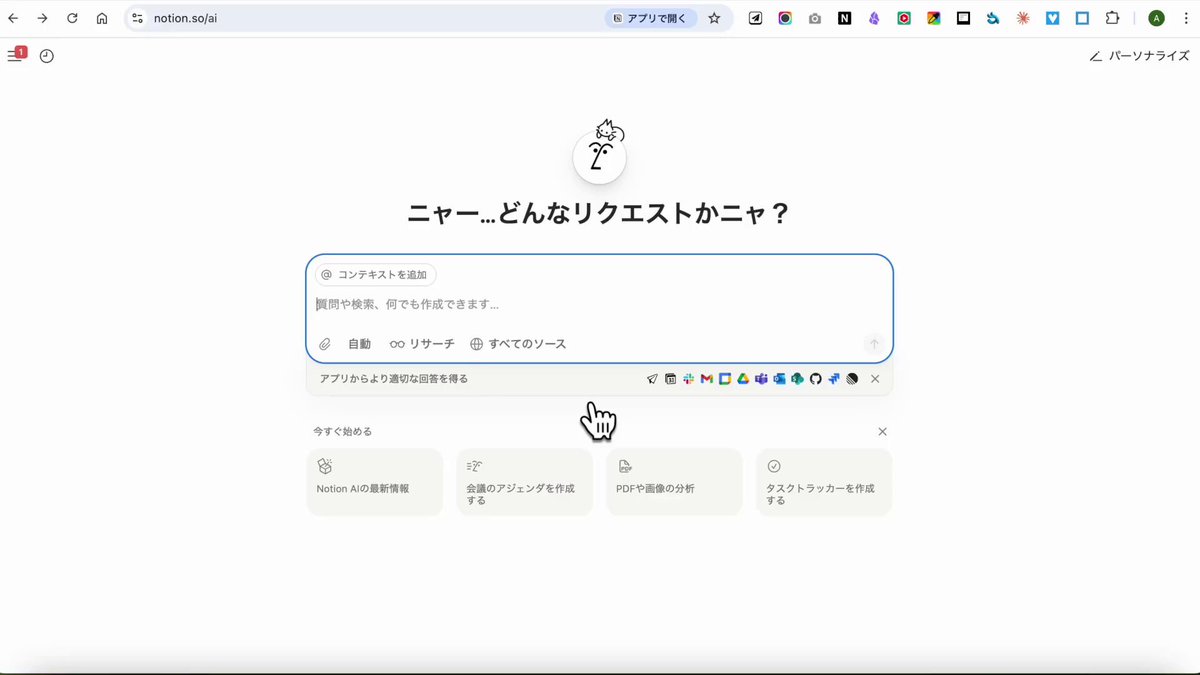Image resolution: width=1200 pixels, height=675 pixels.
Task: Go forward in browser history
Action: pyautogui.click(x=42, y=18)
